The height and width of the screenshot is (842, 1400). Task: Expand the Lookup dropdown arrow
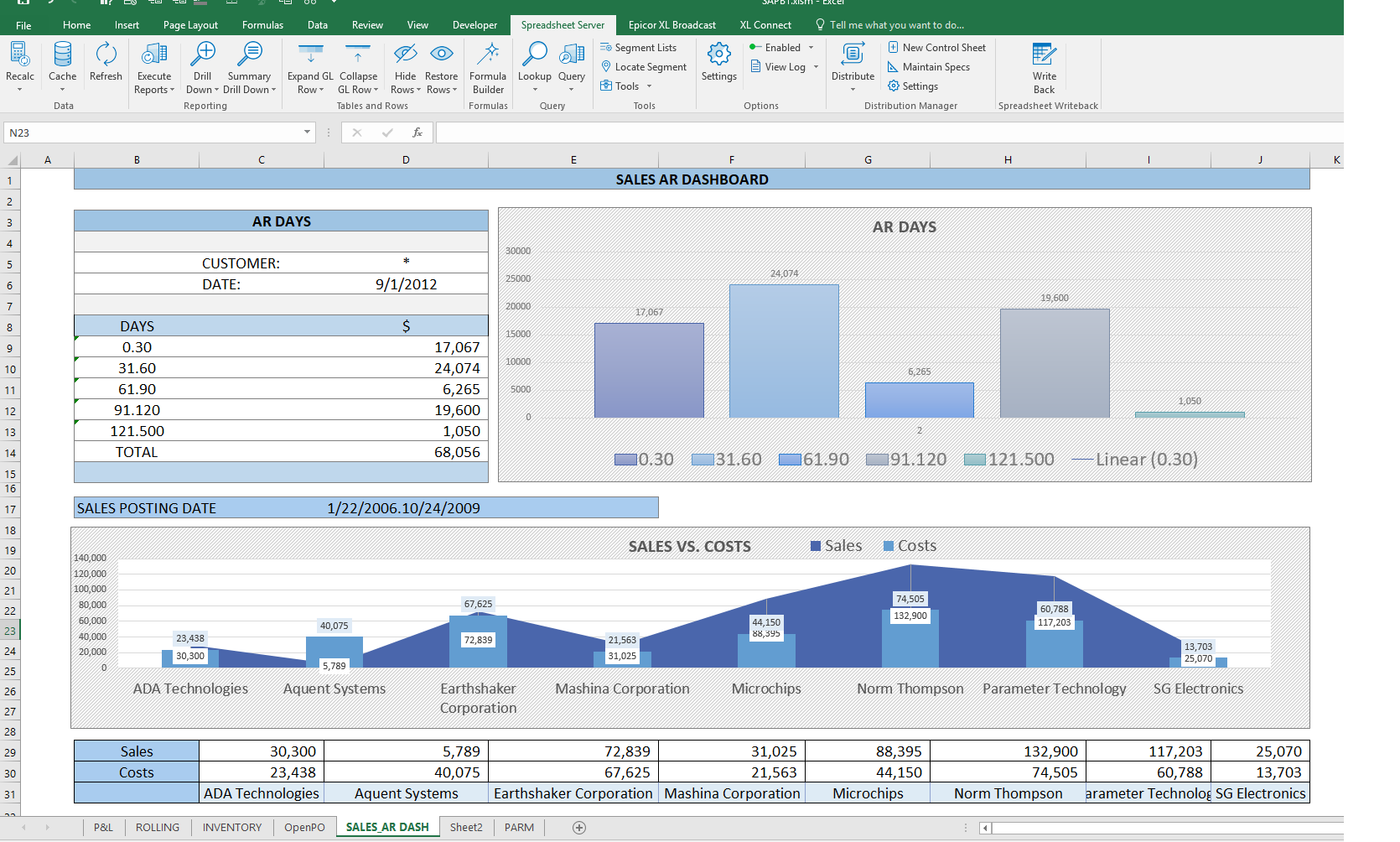coord(534,90)
